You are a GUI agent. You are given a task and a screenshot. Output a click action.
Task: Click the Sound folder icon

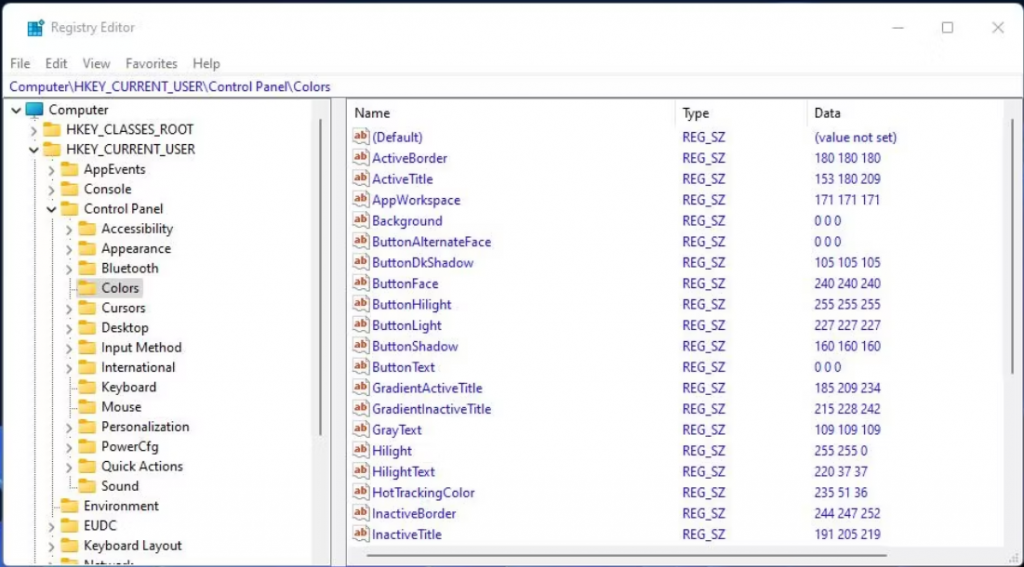coord(87,486)
